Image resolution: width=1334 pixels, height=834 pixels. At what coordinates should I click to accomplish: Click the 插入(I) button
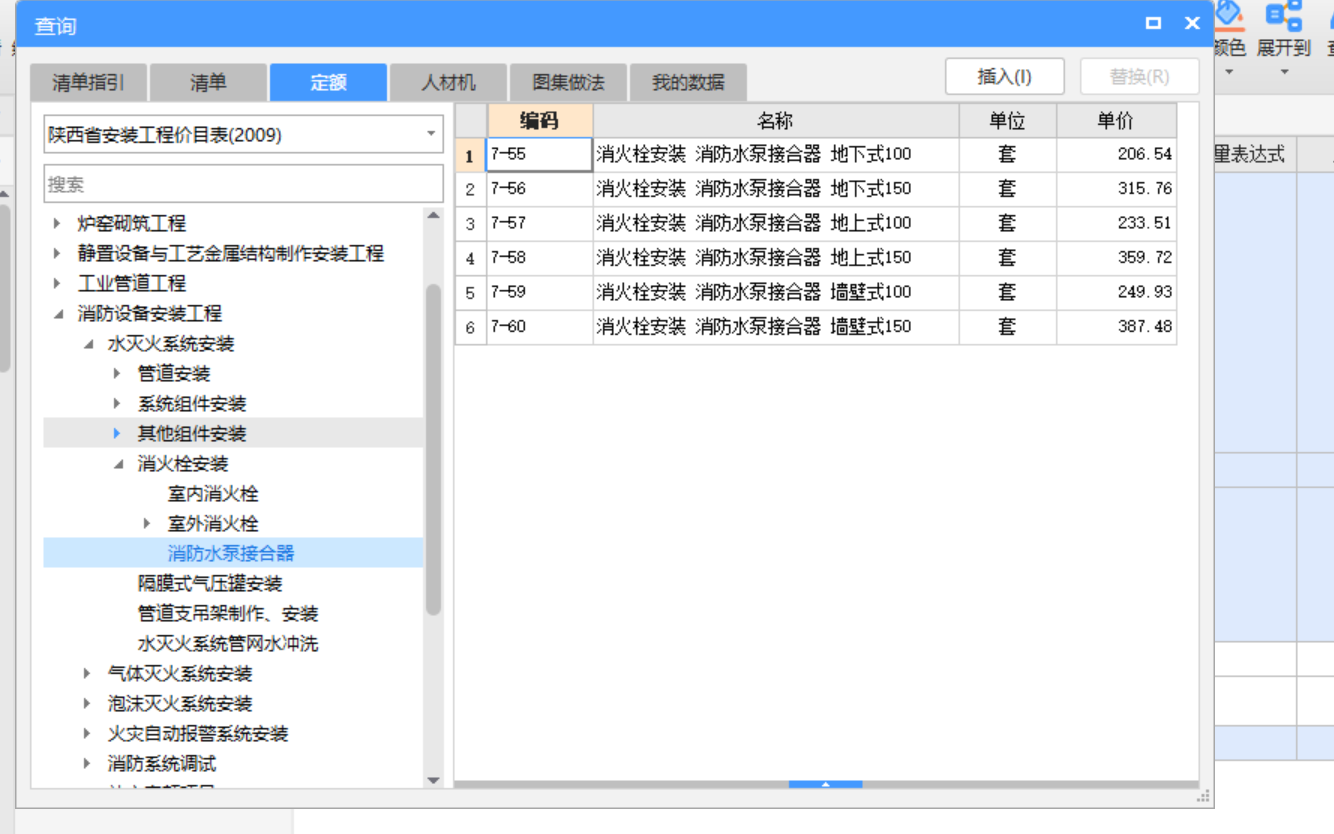click(x=1004, y=76)
